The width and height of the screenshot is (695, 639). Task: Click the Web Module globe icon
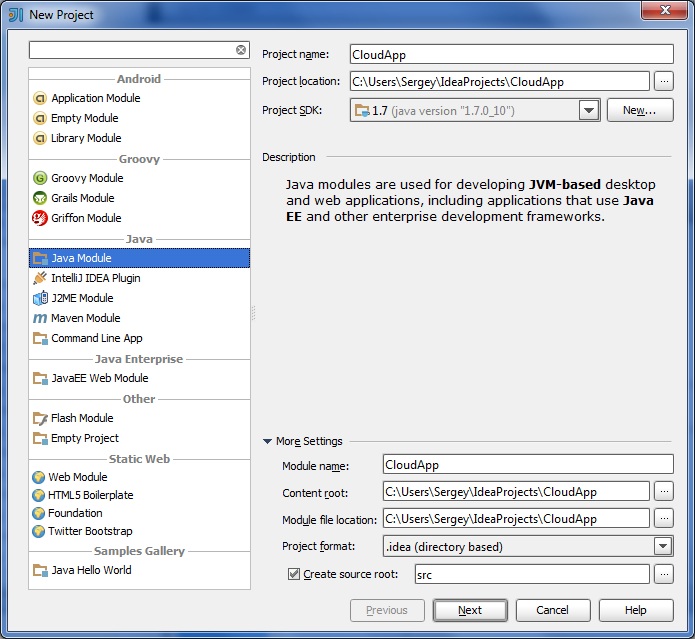pyautogui.click(x=39, y=477)
